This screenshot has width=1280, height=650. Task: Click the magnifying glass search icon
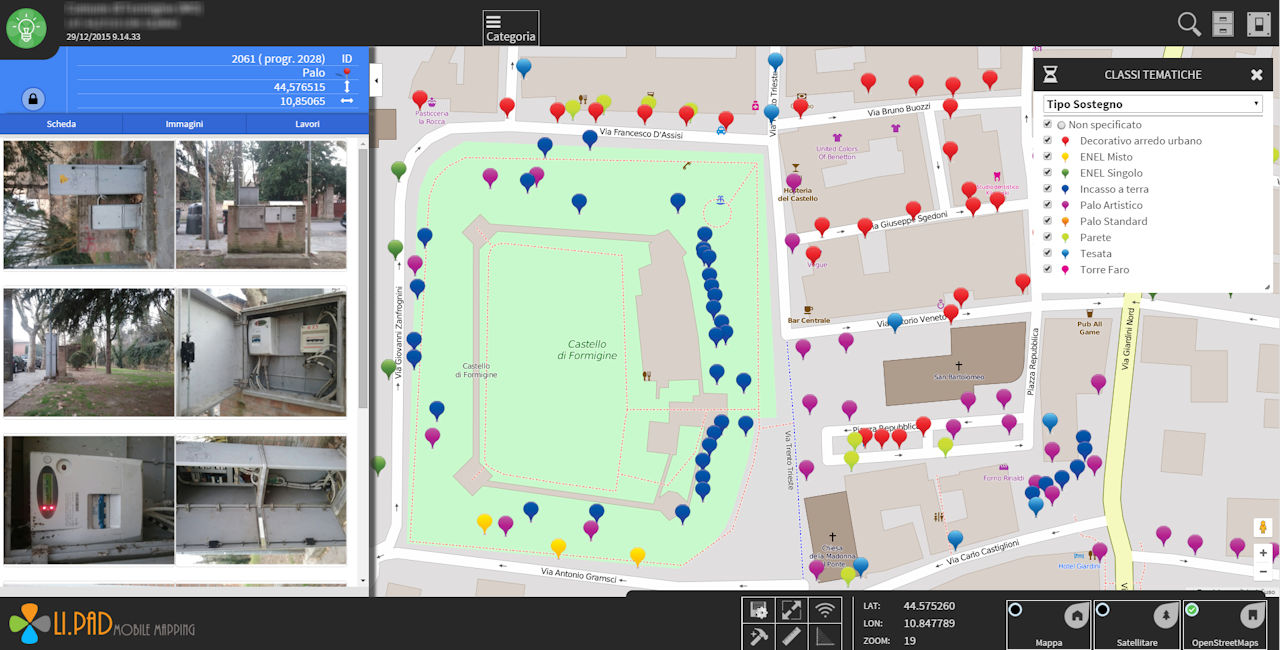(x=1188, y=24)
